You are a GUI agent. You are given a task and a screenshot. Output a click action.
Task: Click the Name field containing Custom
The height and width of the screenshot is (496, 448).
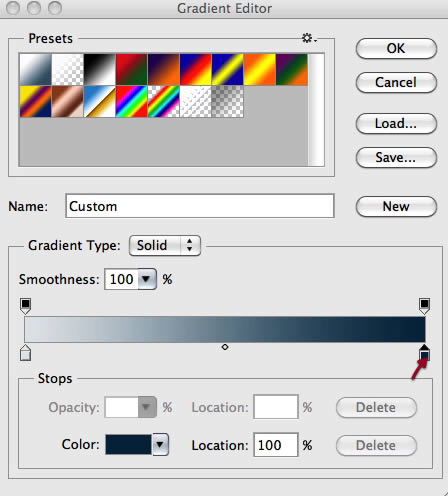[x=200, y=206]
